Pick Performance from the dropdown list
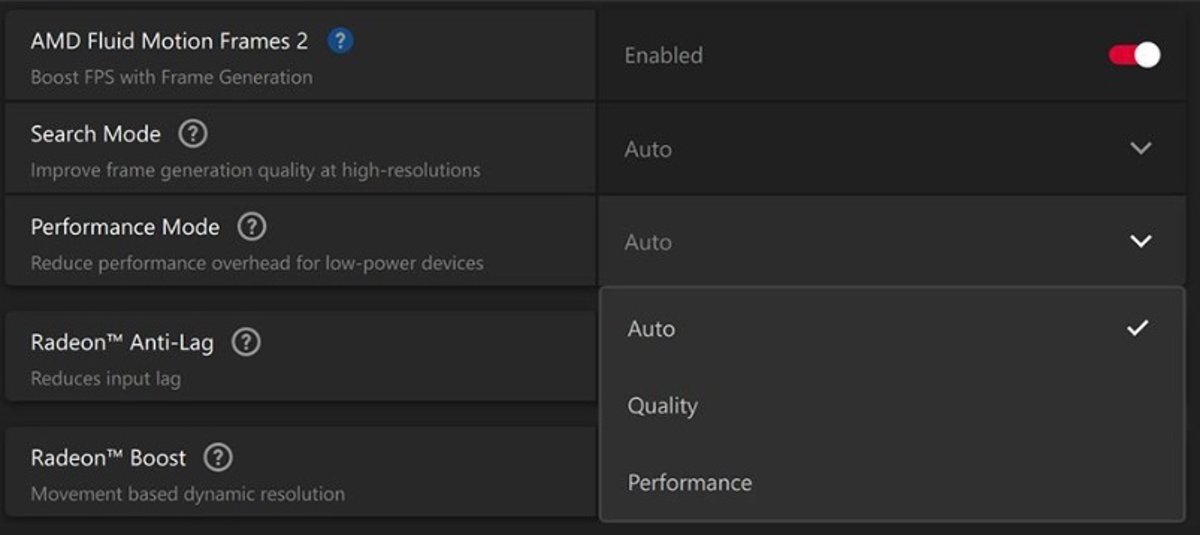Viewport: 1200px width, 535px height. [x=690, y=483]
